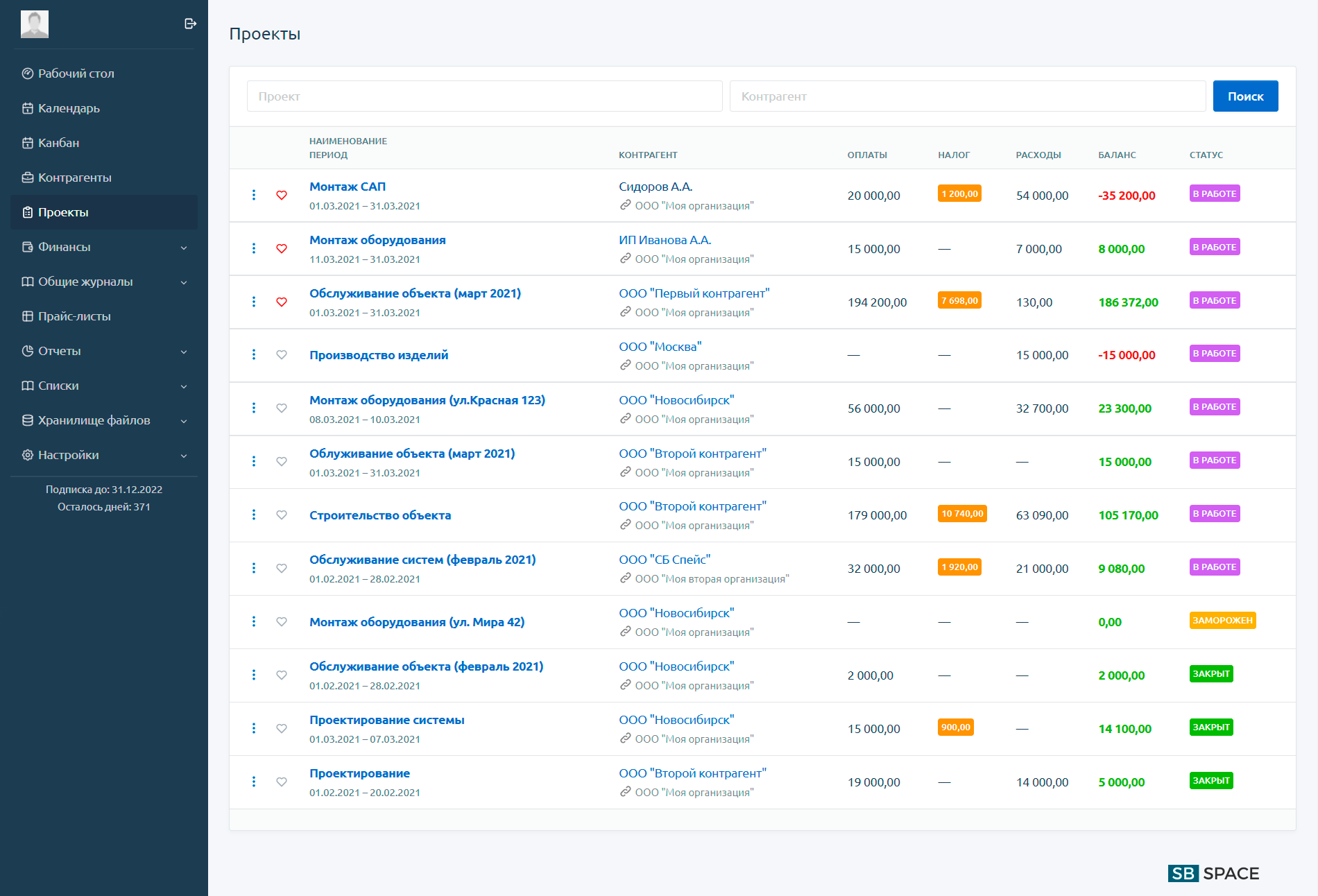Open the Контрагенты section
This screenshot has width=1318, height=896.
click(74, 178)
